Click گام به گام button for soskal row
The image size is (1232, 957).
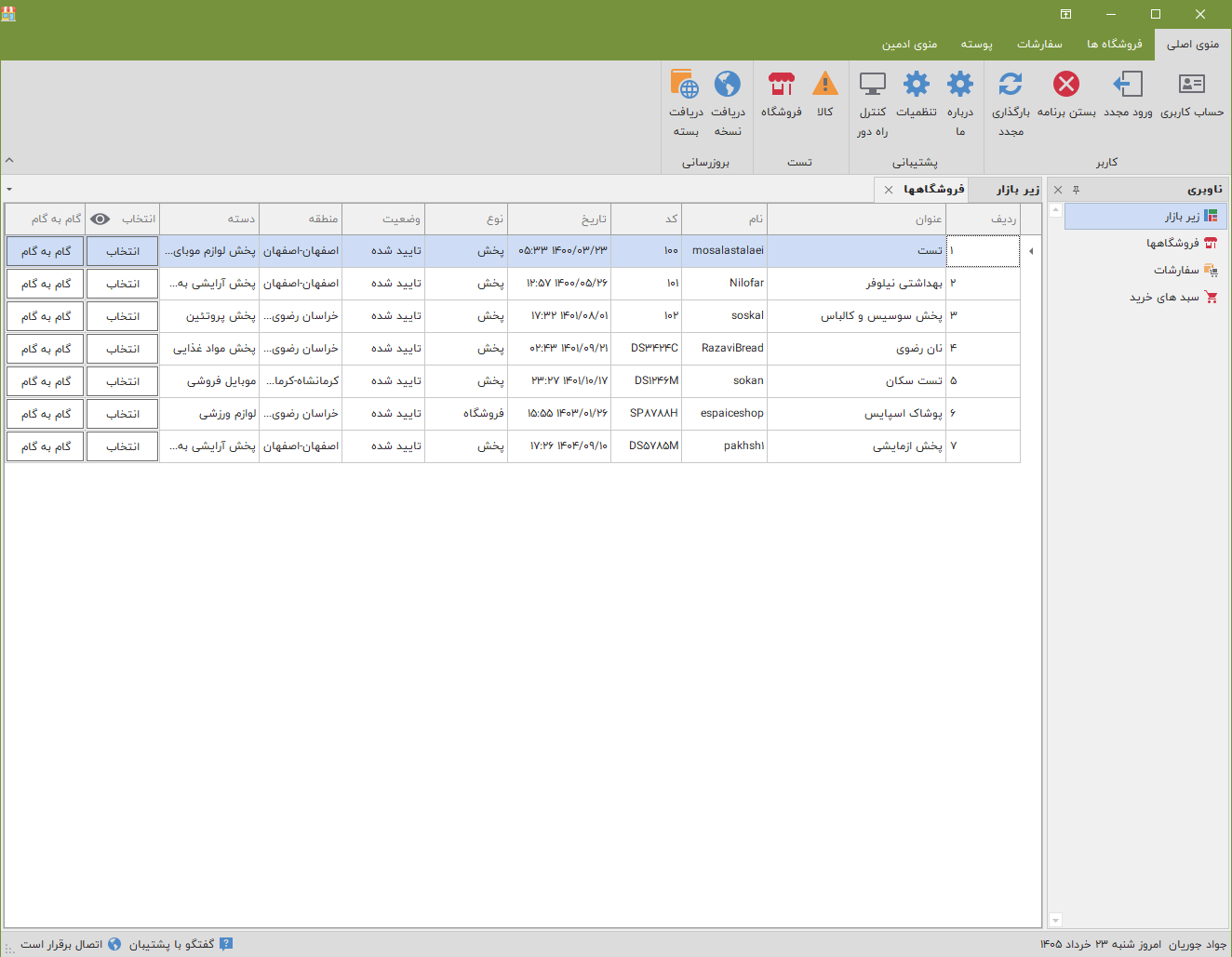pos(46,316)
